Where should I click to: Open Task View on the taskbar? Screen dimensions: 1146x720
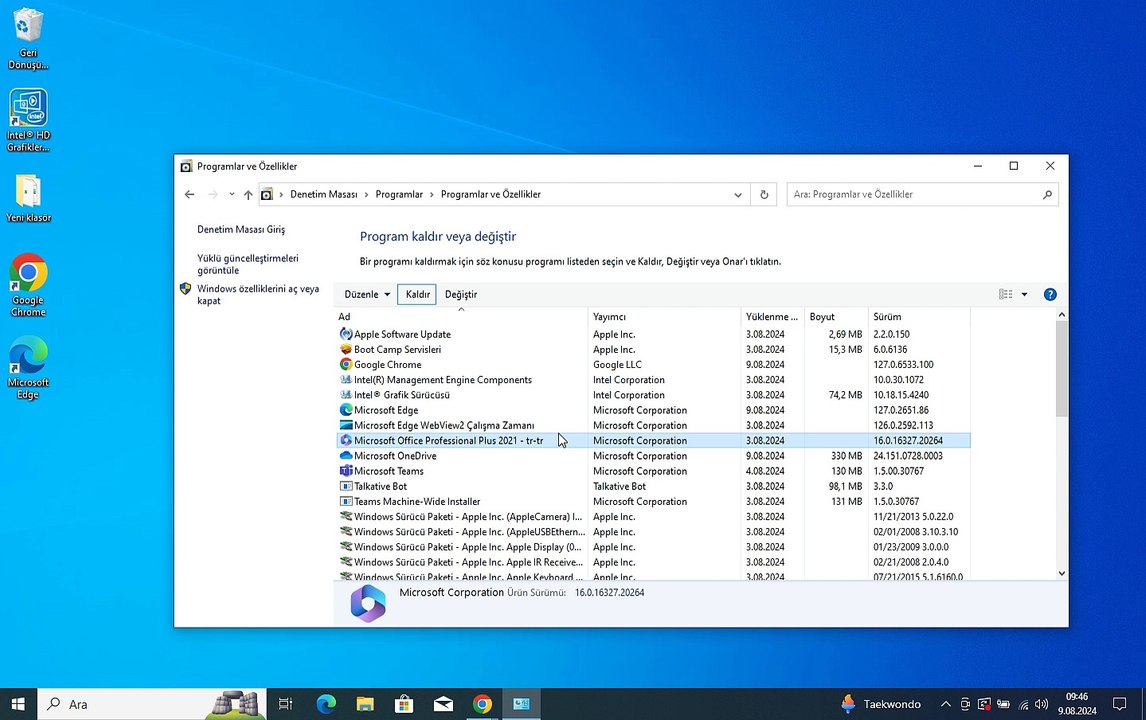point(285,704)
